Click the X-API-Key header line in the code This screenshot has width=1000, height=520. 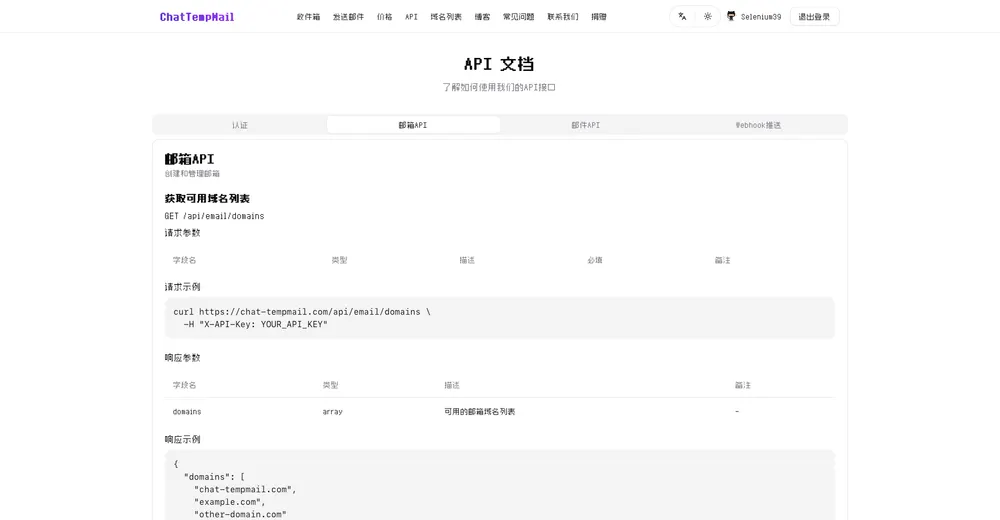point(256,324)
